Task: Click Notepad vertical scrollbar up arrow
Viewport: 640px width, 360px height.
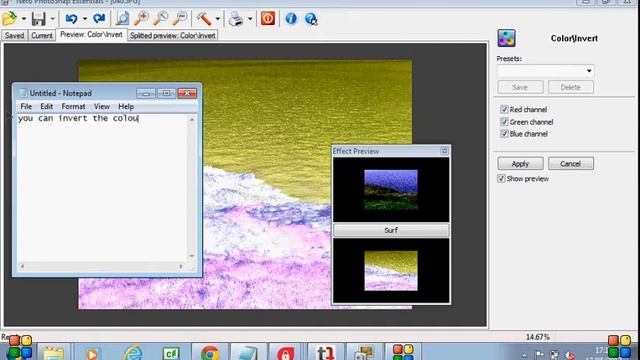Action: tap(192, 120)
